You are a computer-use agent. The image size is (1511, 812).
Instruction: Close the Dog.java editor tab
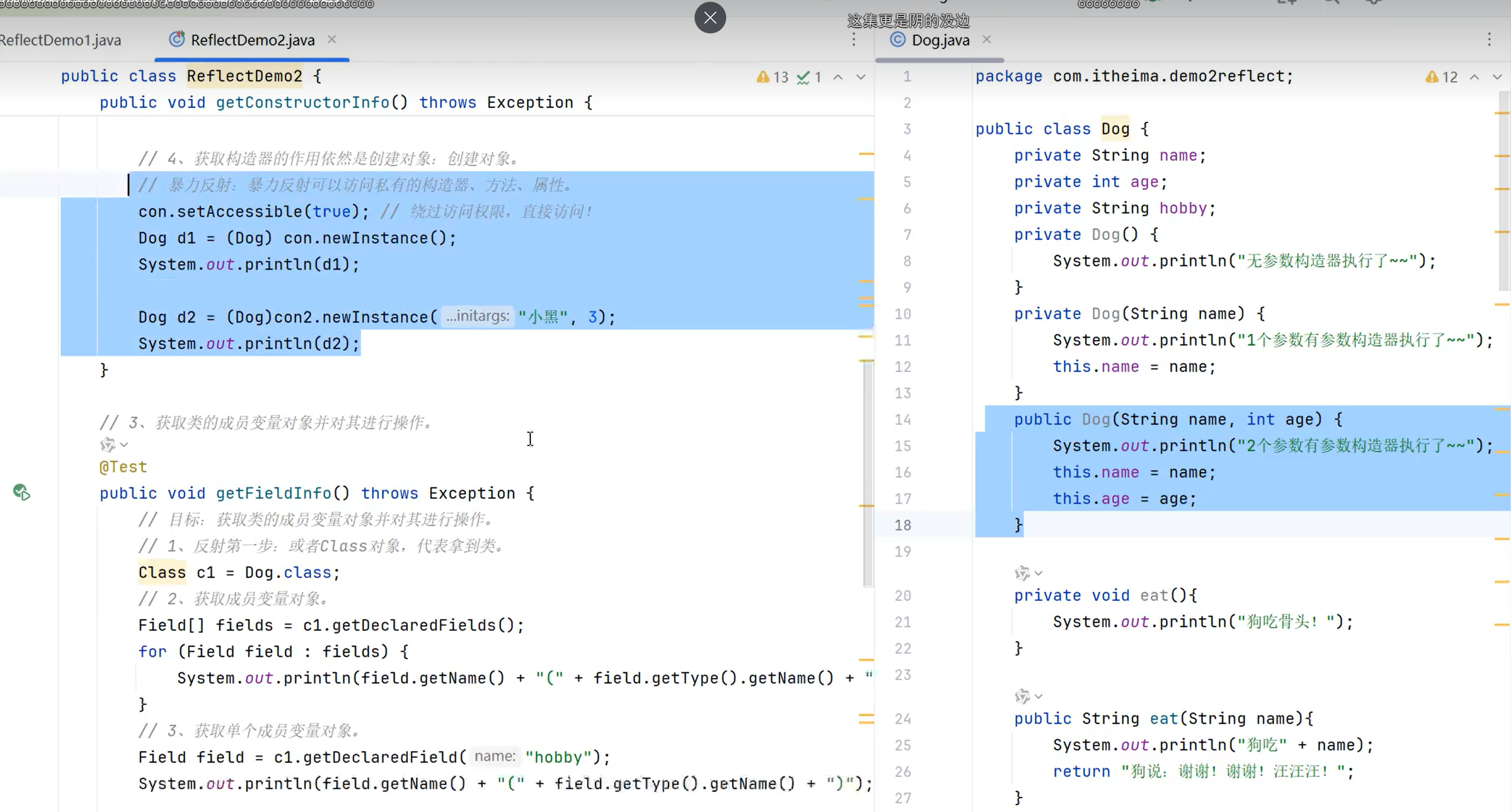pos(987,39)
